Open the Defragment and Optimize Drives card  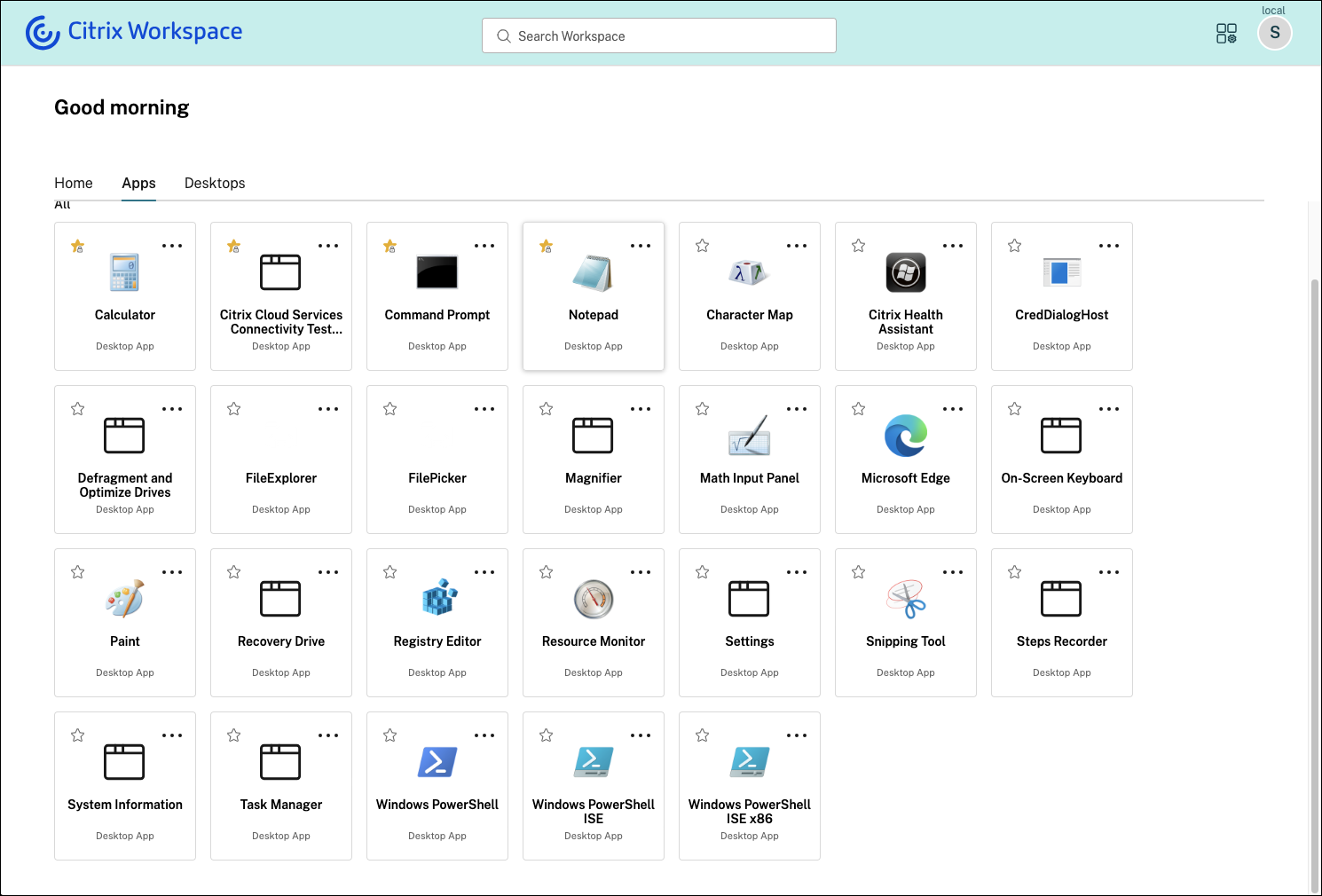[x=125, y=460]
